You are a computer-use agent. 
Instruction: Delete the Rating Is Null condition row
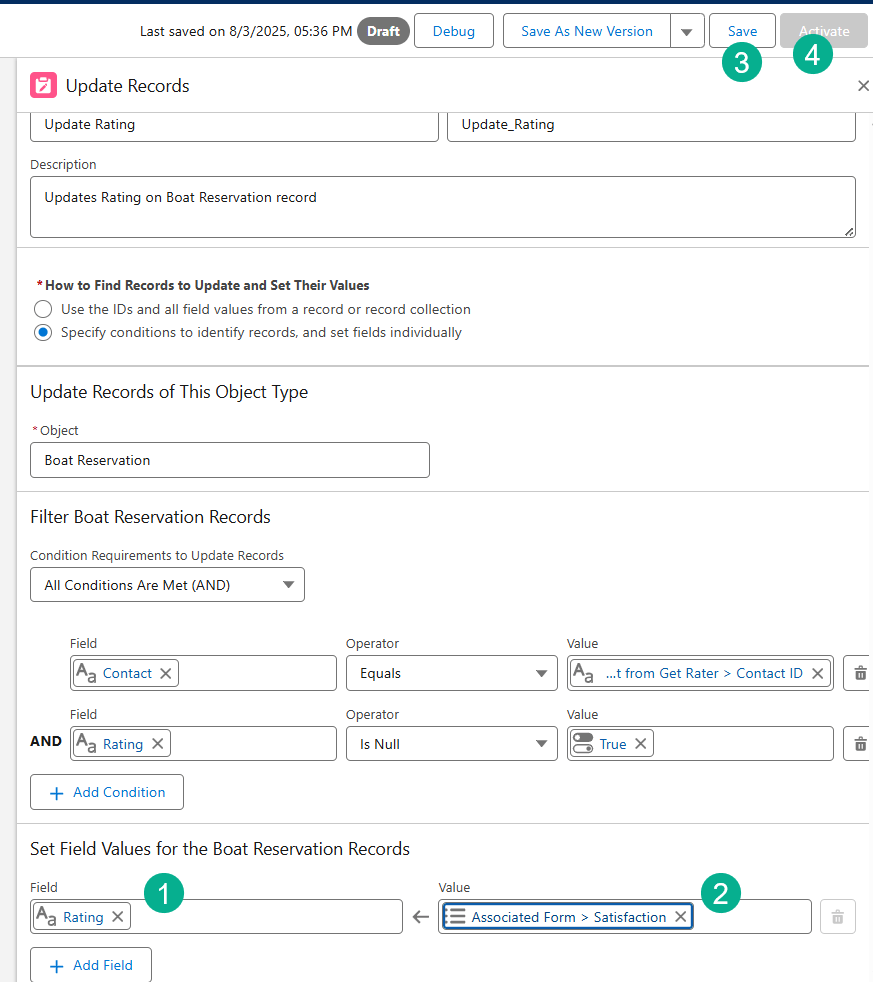[x=859, y=744]
